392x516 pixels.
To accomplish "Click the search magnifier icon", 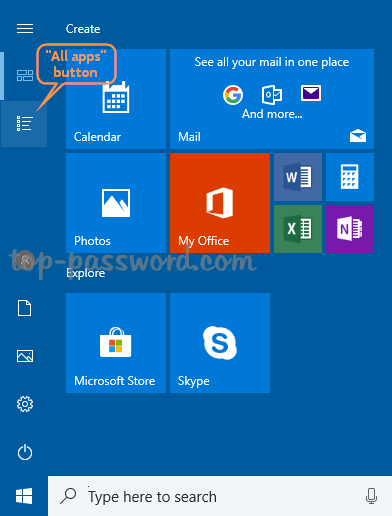I will 68,496.
